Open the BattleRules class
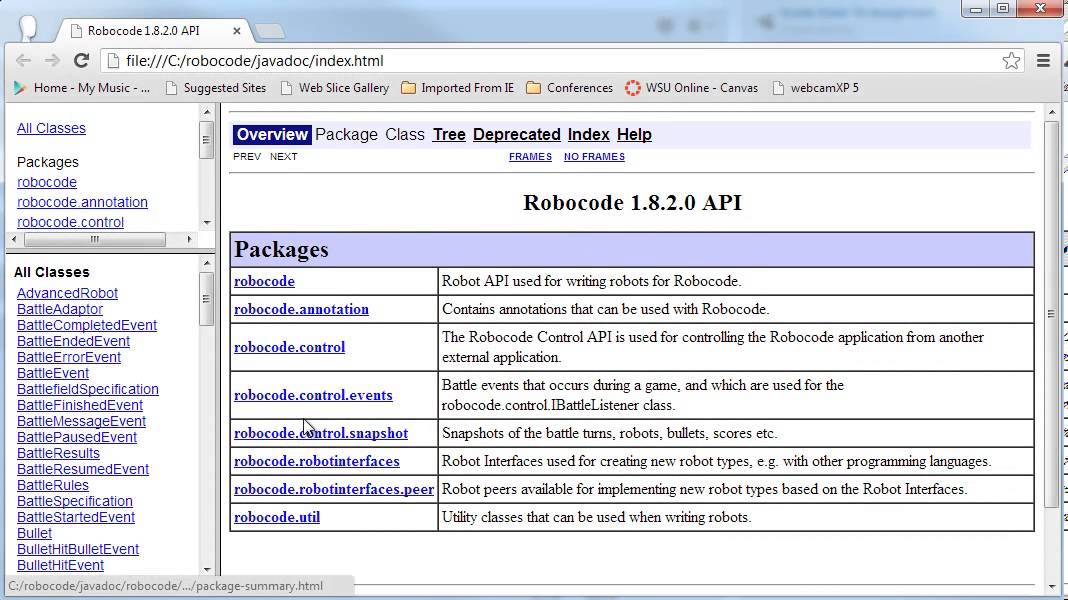Screen dimensions: 1068x600 (52, 485)
